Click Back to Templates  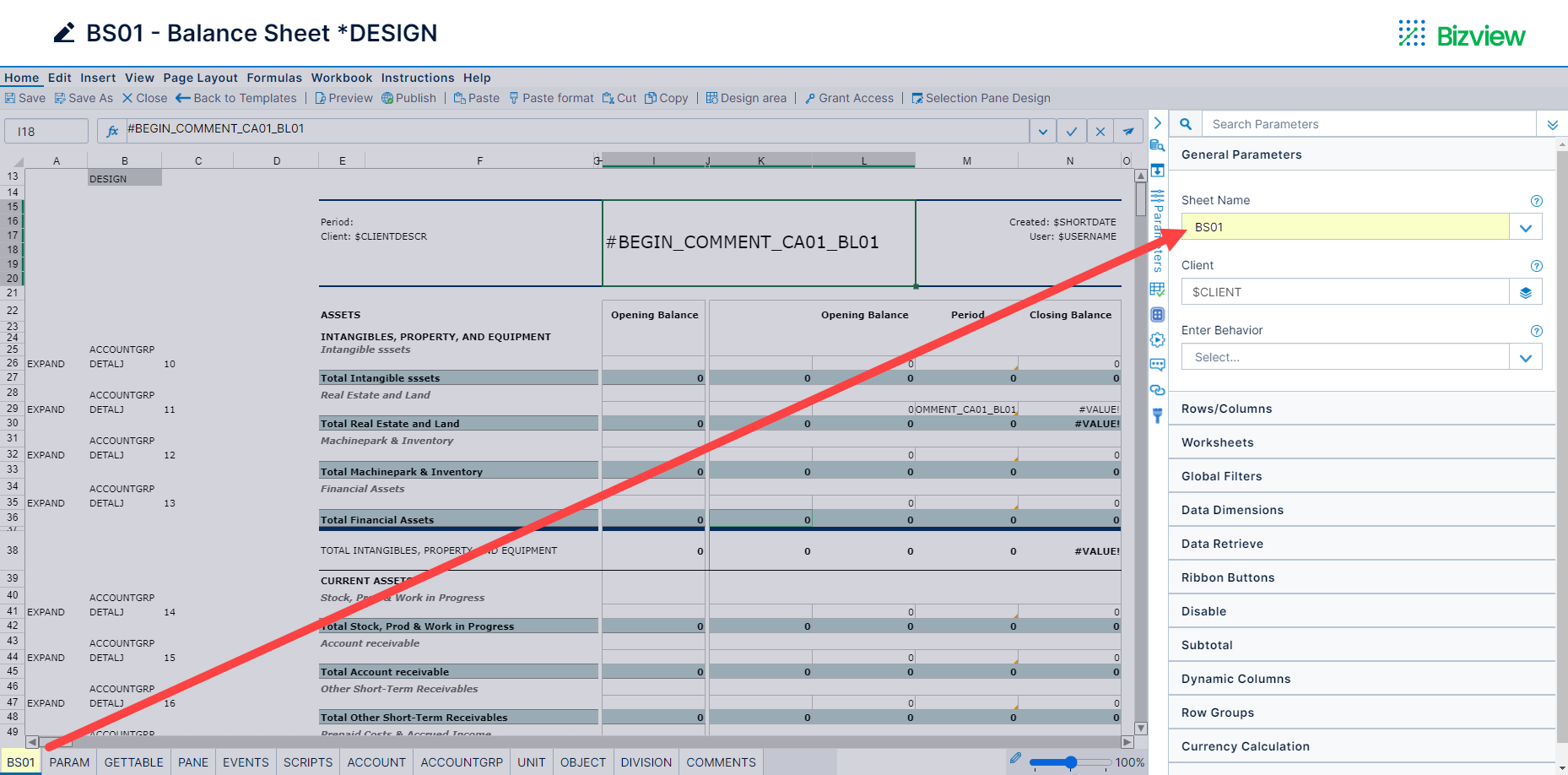pyautogui.click(x=237, y=98)
